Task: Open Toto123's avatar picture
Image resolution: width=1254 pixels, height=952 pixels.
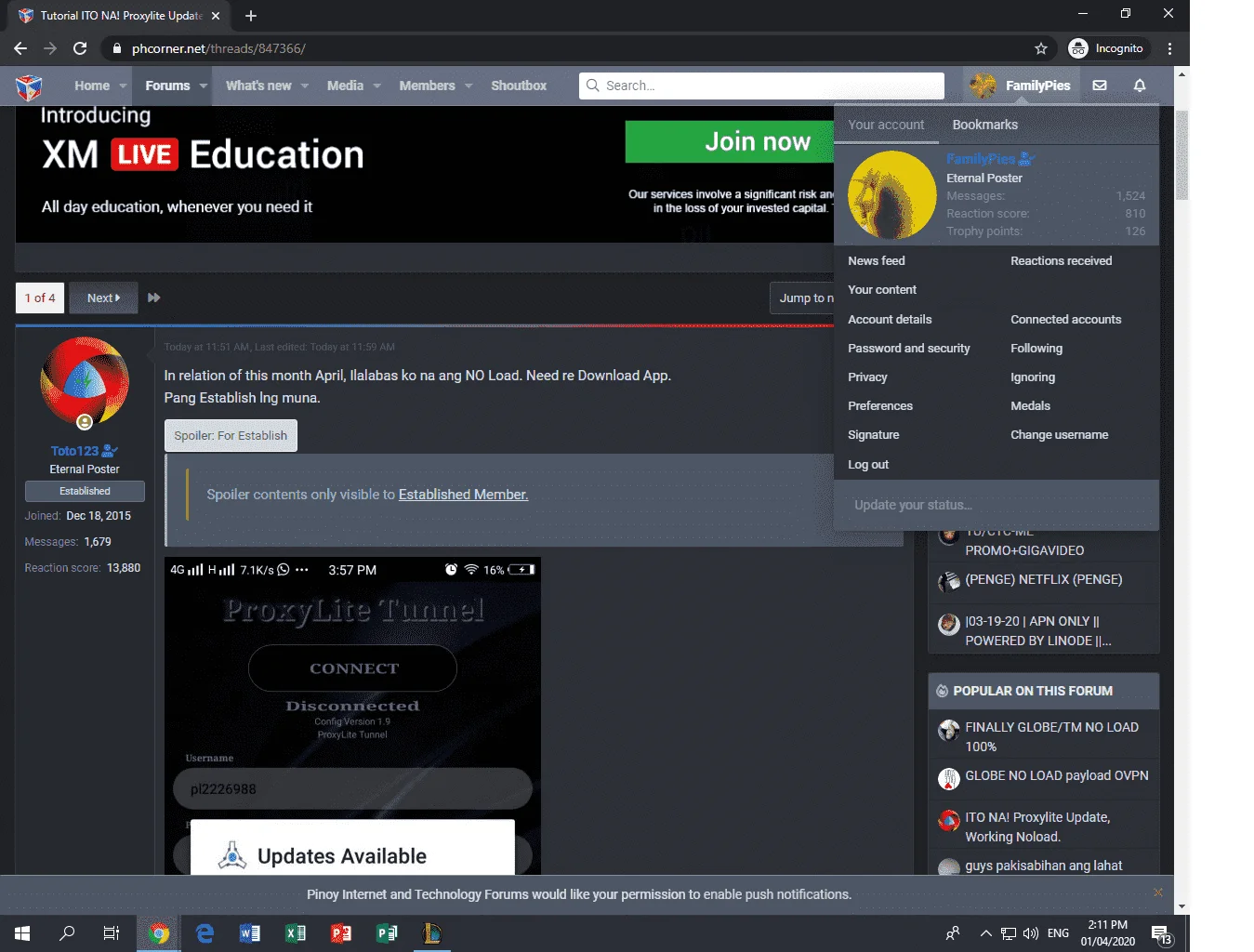Action: [x=85, y=382]
